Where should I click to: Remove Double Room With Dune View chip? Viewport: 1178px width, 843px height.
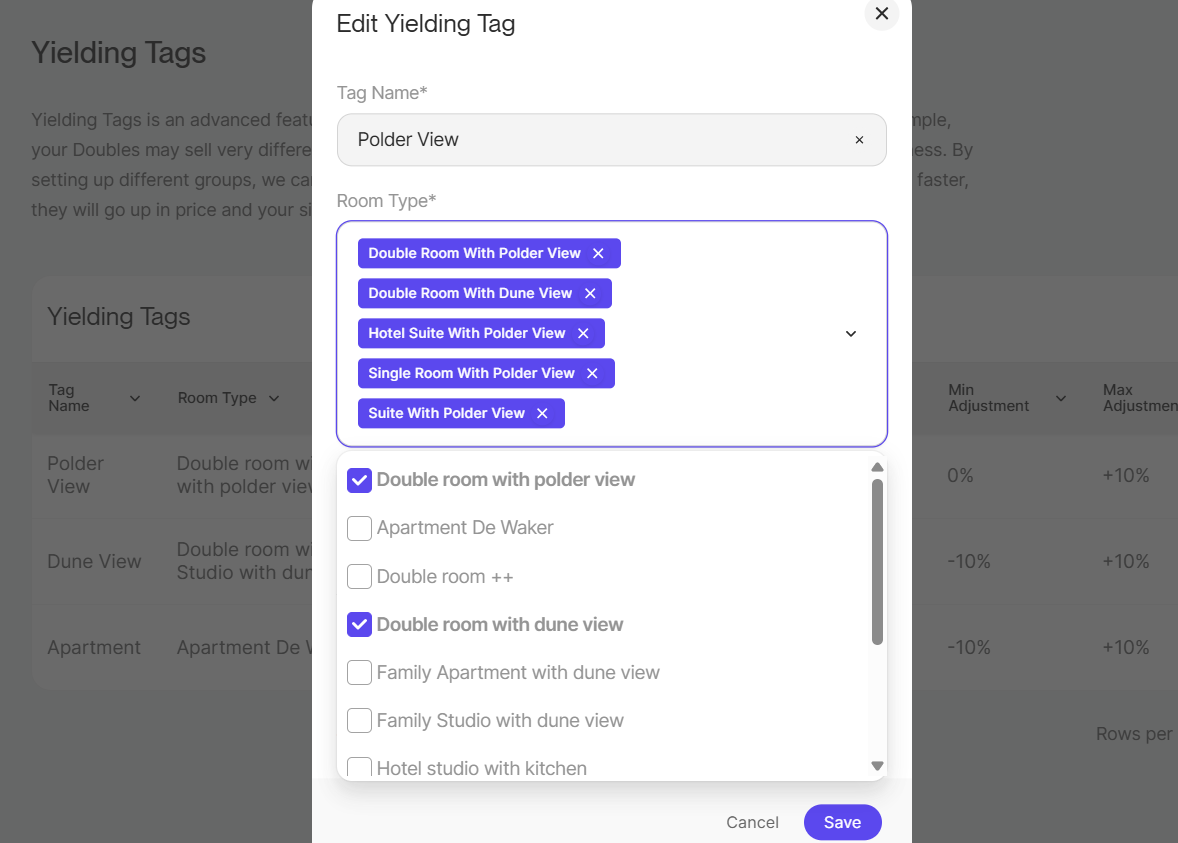[x=590, y=294]
